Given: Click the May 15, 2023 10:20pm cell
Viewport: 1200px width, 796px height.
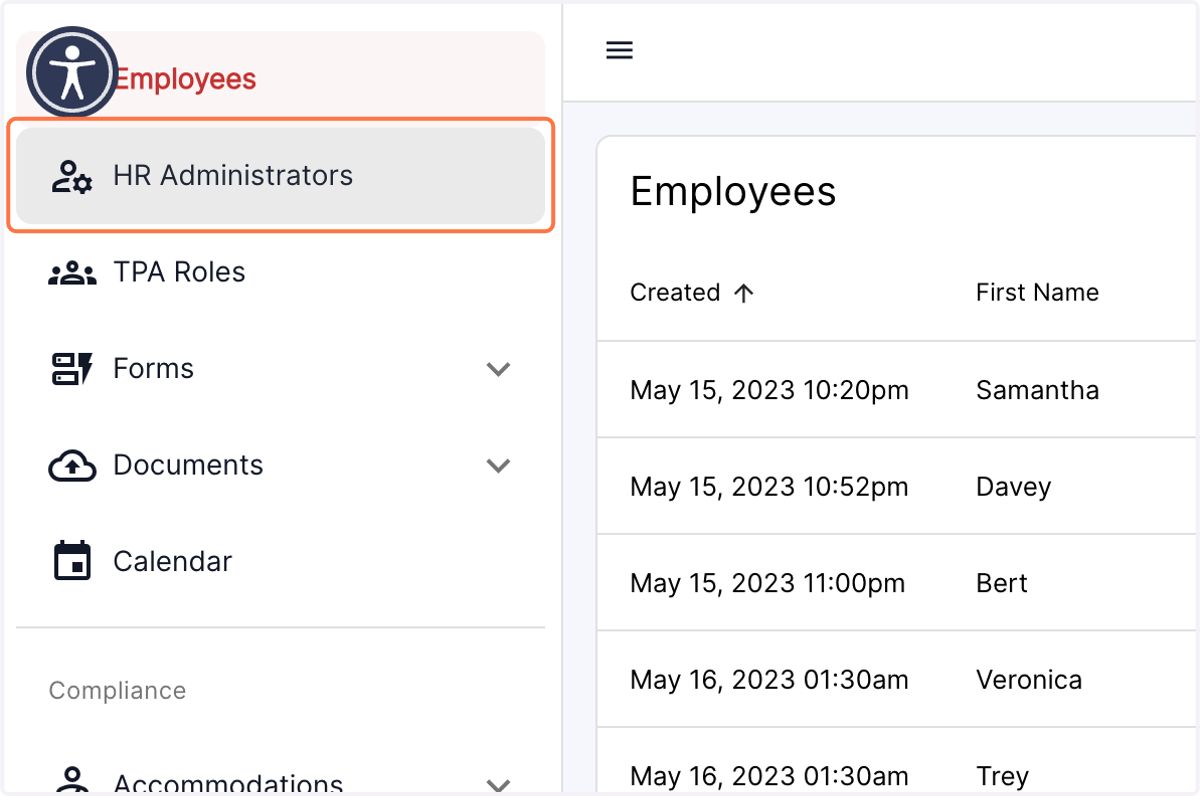Looking at the screenshot, I should pos(769,390).
